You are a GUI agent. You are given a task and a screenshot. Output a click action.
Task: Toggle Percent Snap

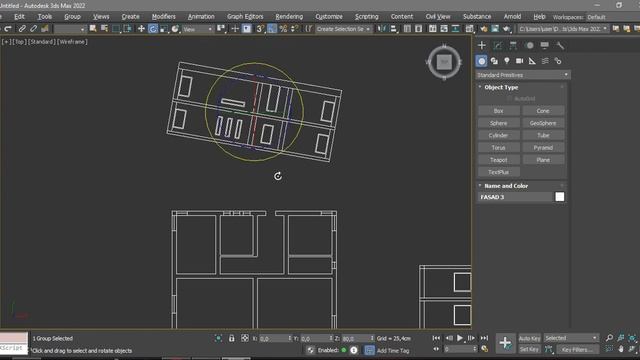(283, 29)
